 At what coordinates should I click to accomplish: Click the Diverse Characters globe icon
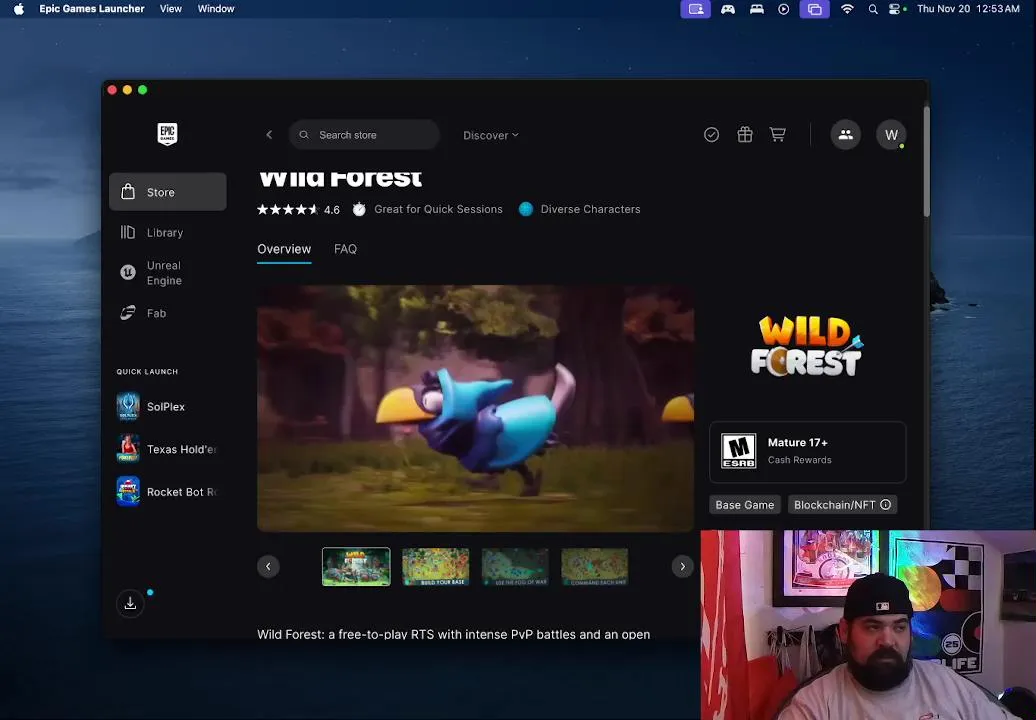point(526,209)
